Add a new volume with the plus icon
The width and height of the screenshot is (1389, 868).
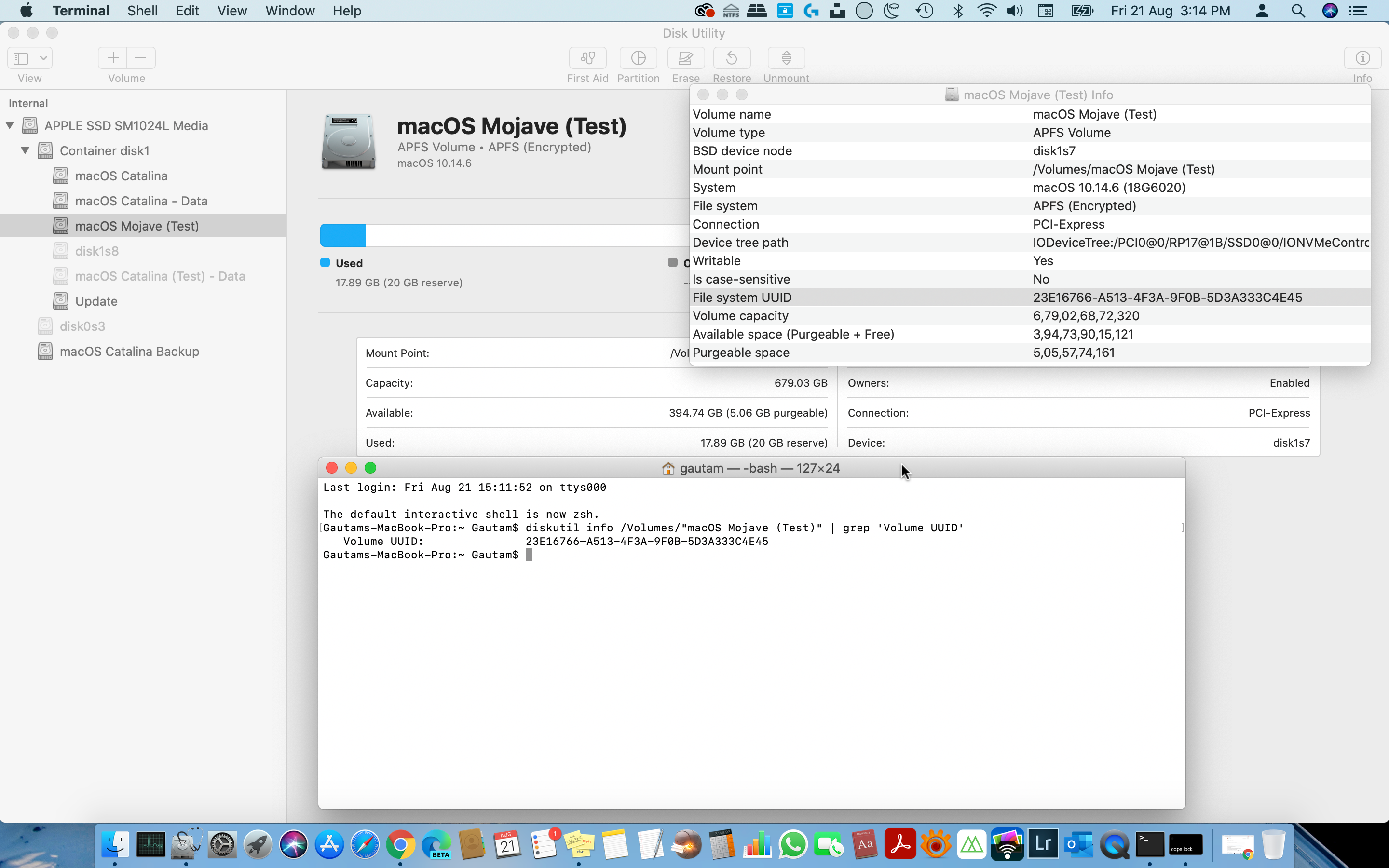tap(112, 57)
